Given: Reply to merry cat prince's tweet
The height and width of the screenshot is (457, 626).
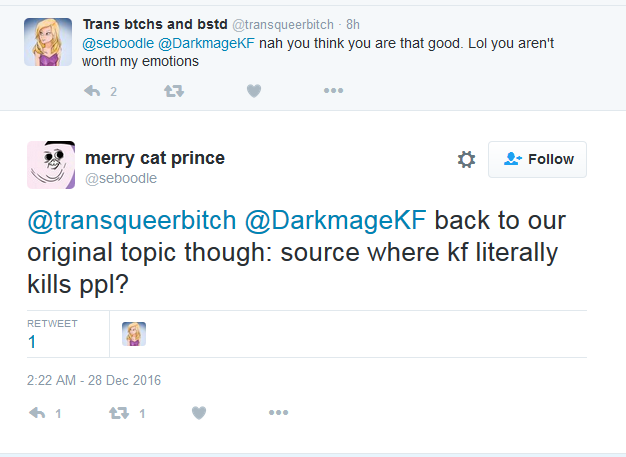Looking at the screenshot, I should [x=37, y=413].
